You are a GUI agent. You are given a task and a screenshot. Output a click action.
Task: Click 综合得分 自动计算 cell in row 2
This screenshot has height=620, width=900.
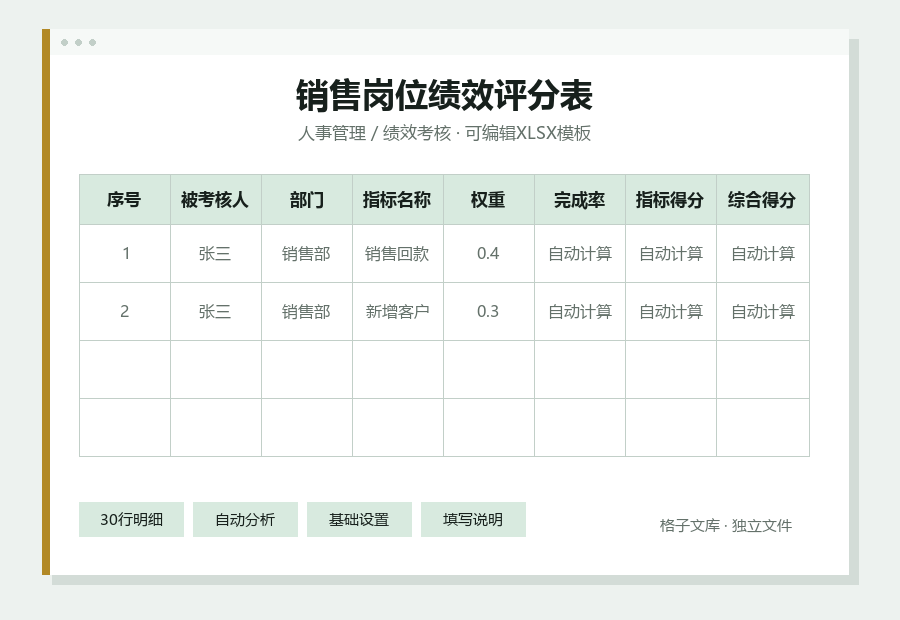(763, 311)
